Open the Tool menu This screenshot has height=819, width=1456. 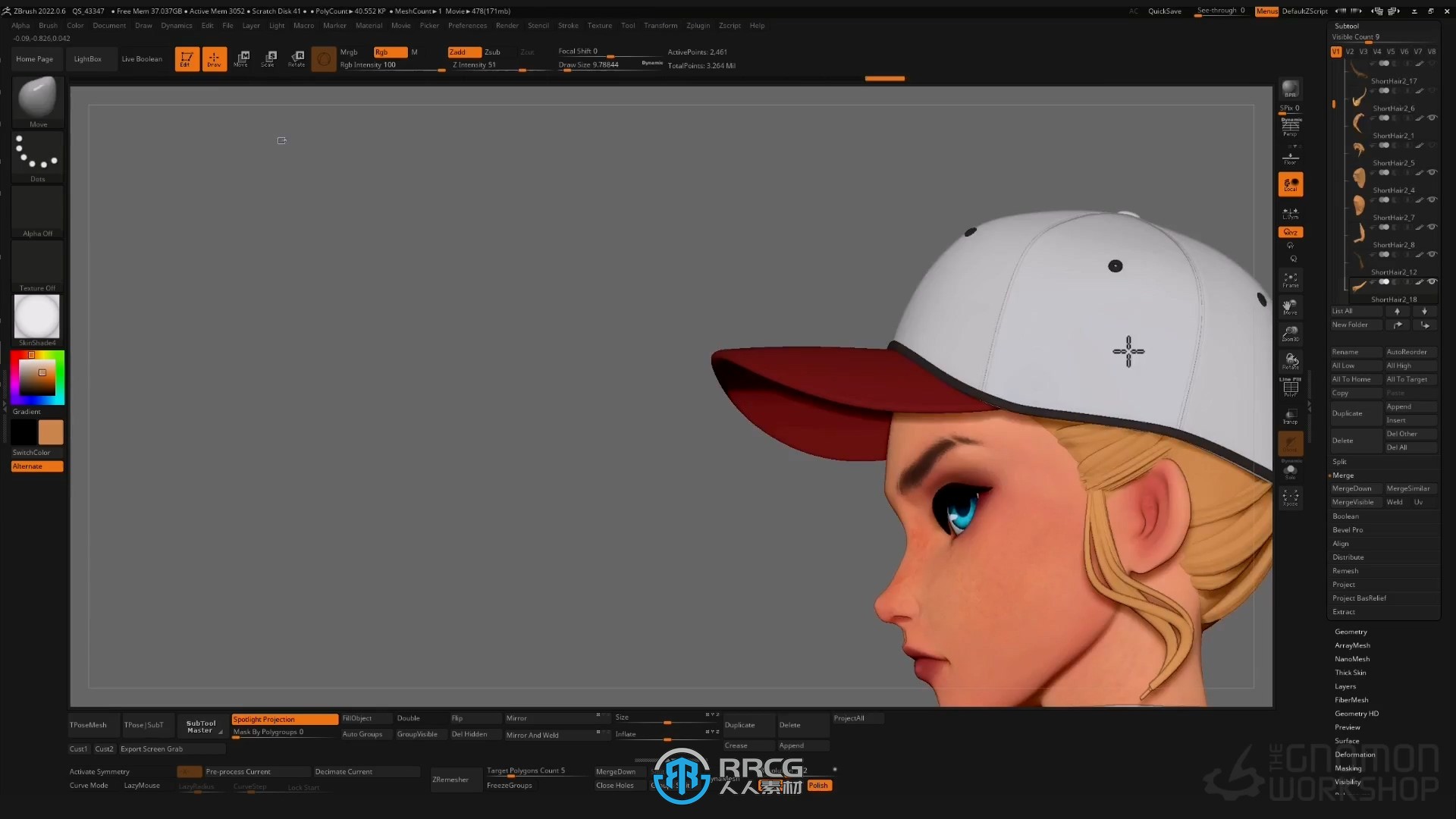628,25
